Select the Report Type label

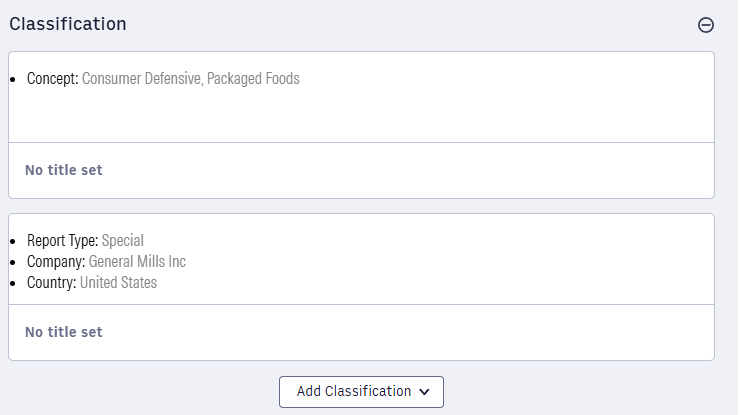pos(62,240)
